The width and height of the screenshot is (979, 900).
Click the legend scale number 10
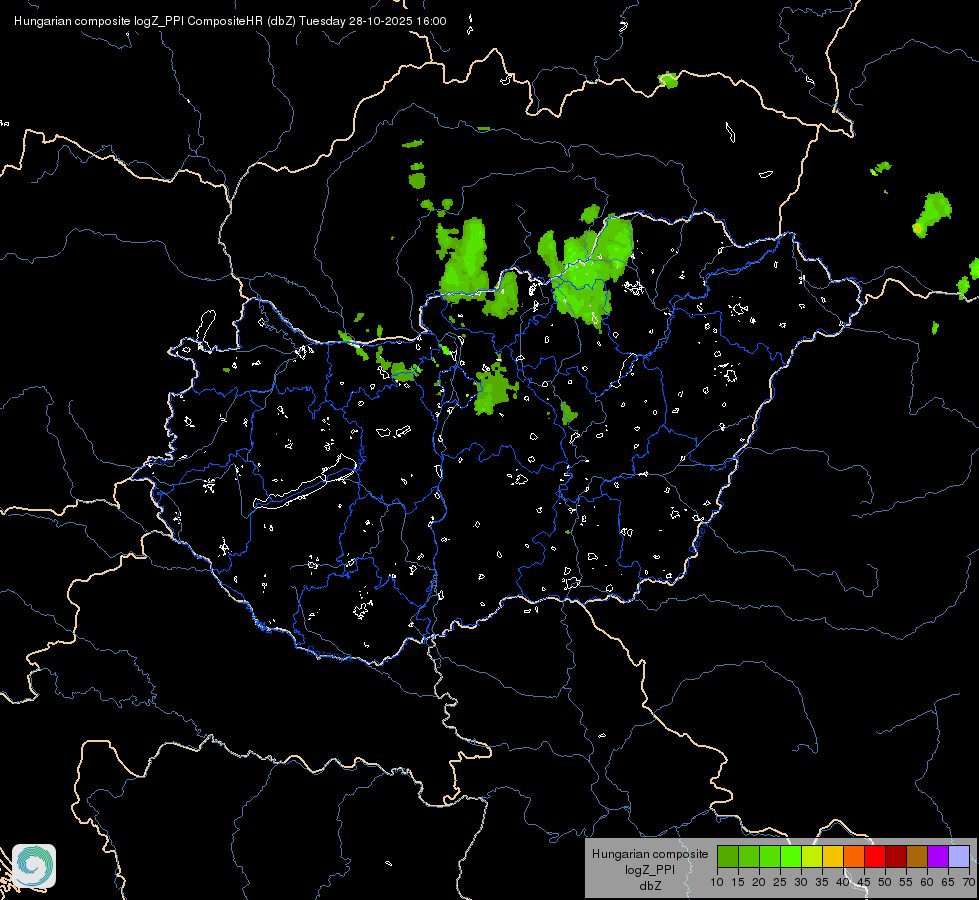[x=717, y=883]
